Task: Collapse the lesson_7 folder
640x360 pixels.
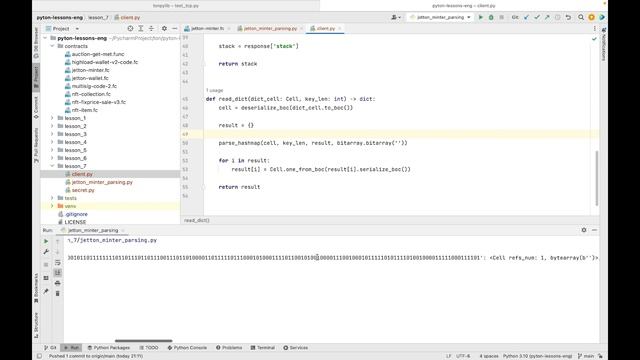Action: click(x=52, y=166)
